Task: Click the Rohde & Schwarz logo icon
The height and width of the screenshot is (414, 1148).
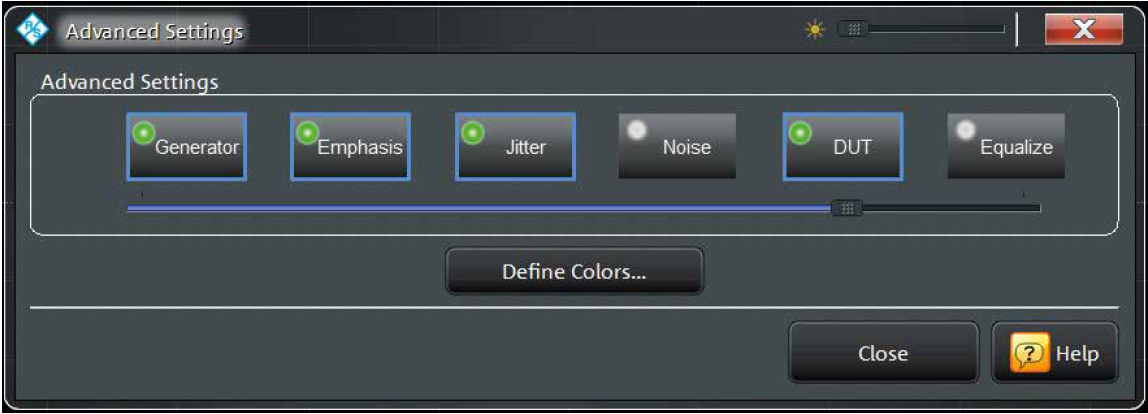Action: point(28,31)
